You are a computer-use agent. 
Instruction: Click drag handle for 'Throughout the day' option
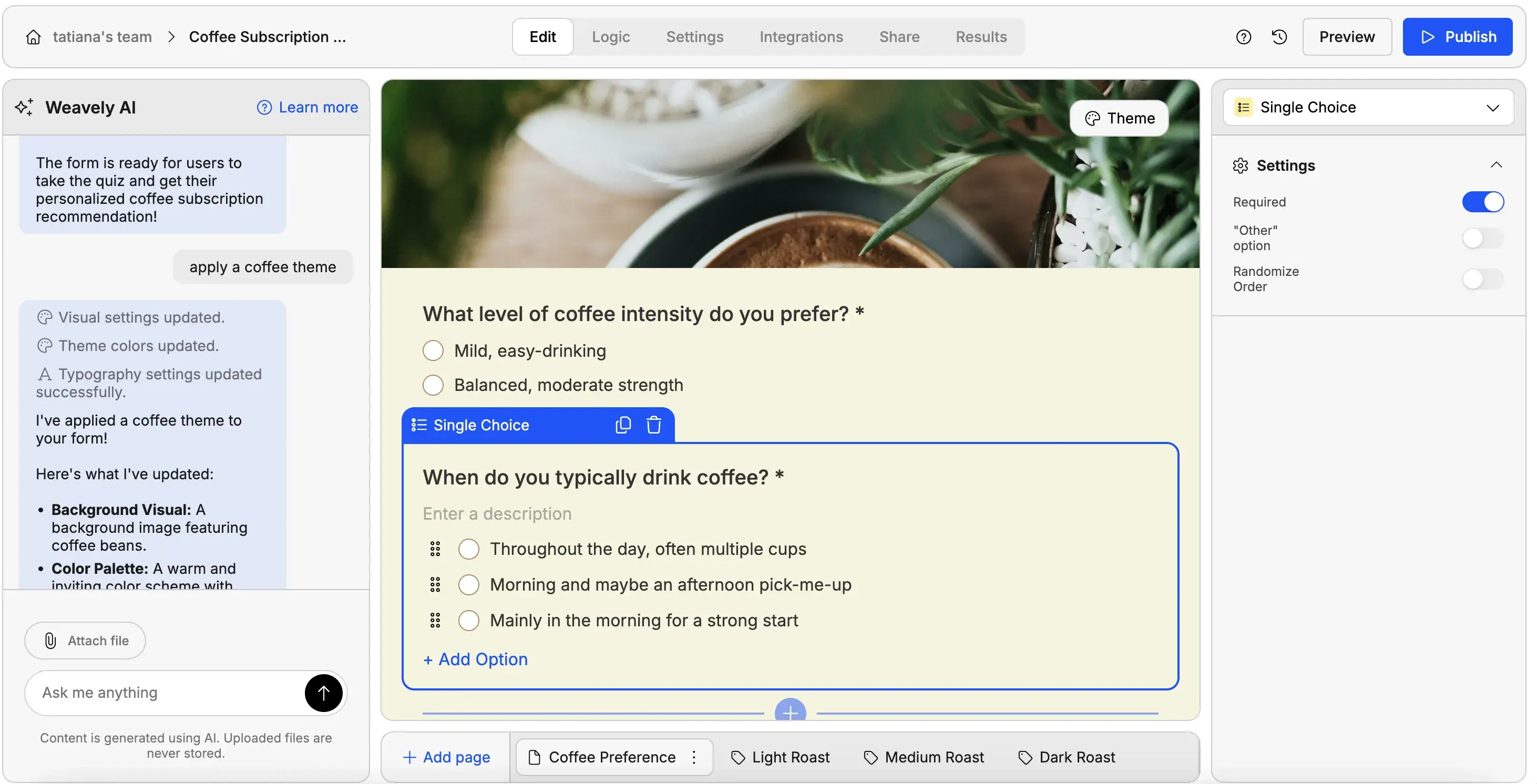pyautogui.click(x=435, y=549)
